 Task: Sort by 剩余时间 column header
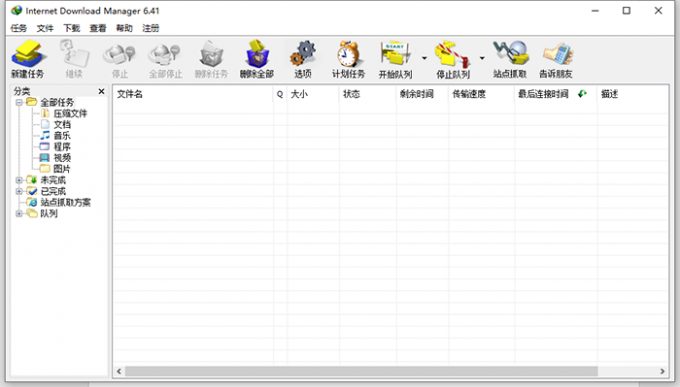coord(422,94)
